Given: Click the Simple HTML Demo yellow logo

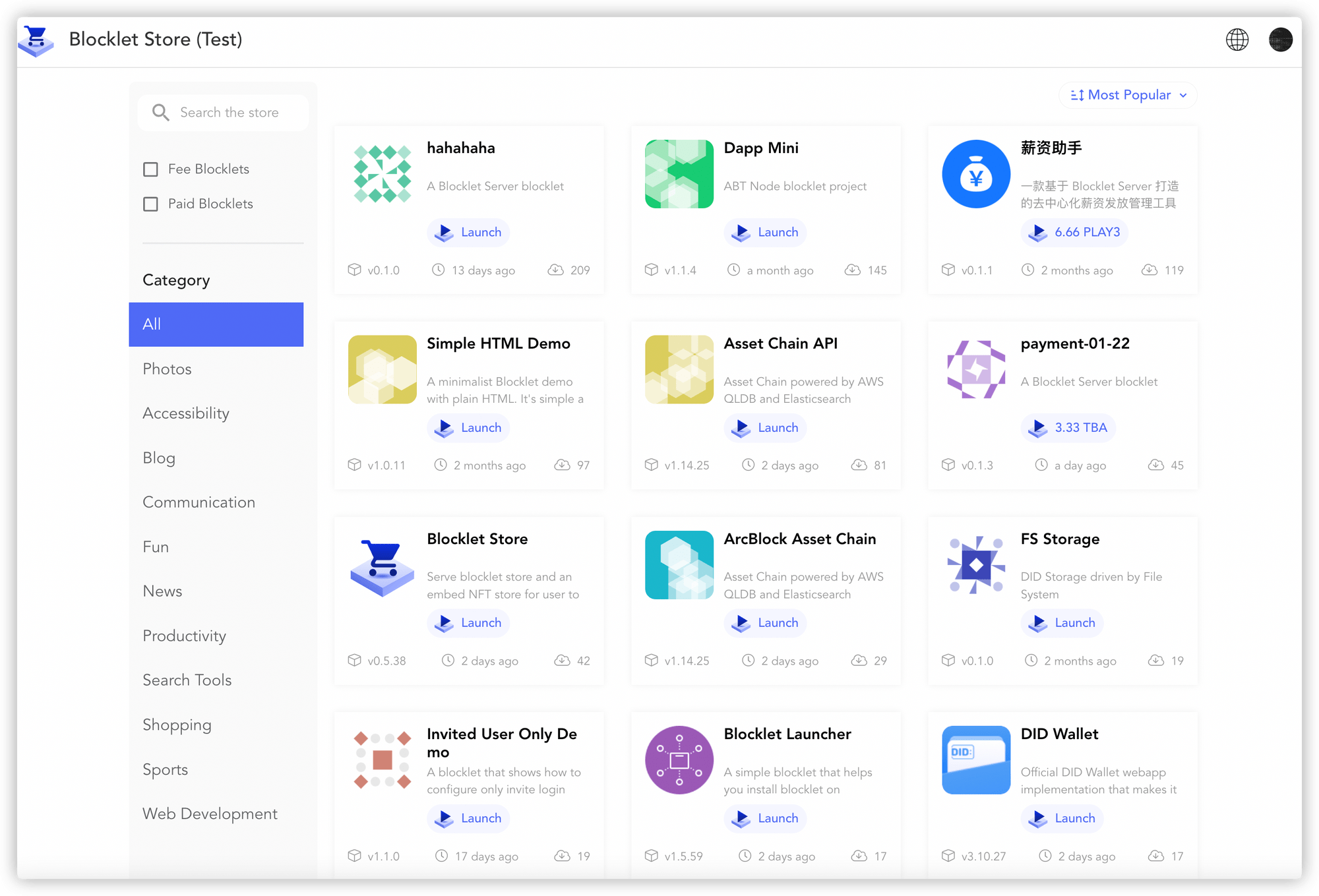Looking at the screenshot, I should point(382,369).
